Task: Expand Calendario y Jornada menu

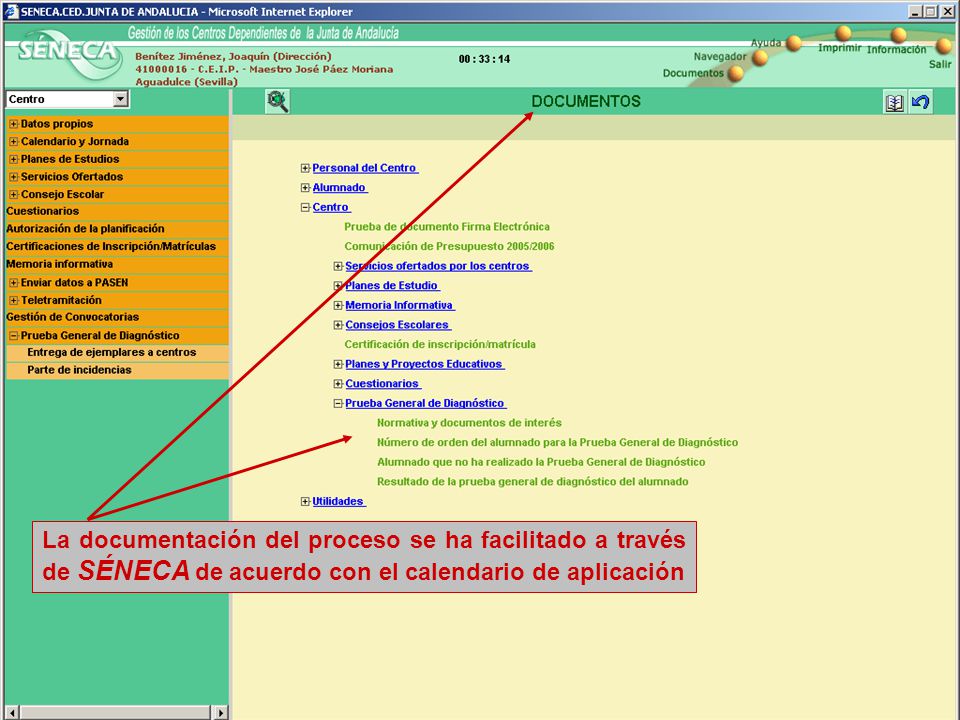Action: click(13, 141)
